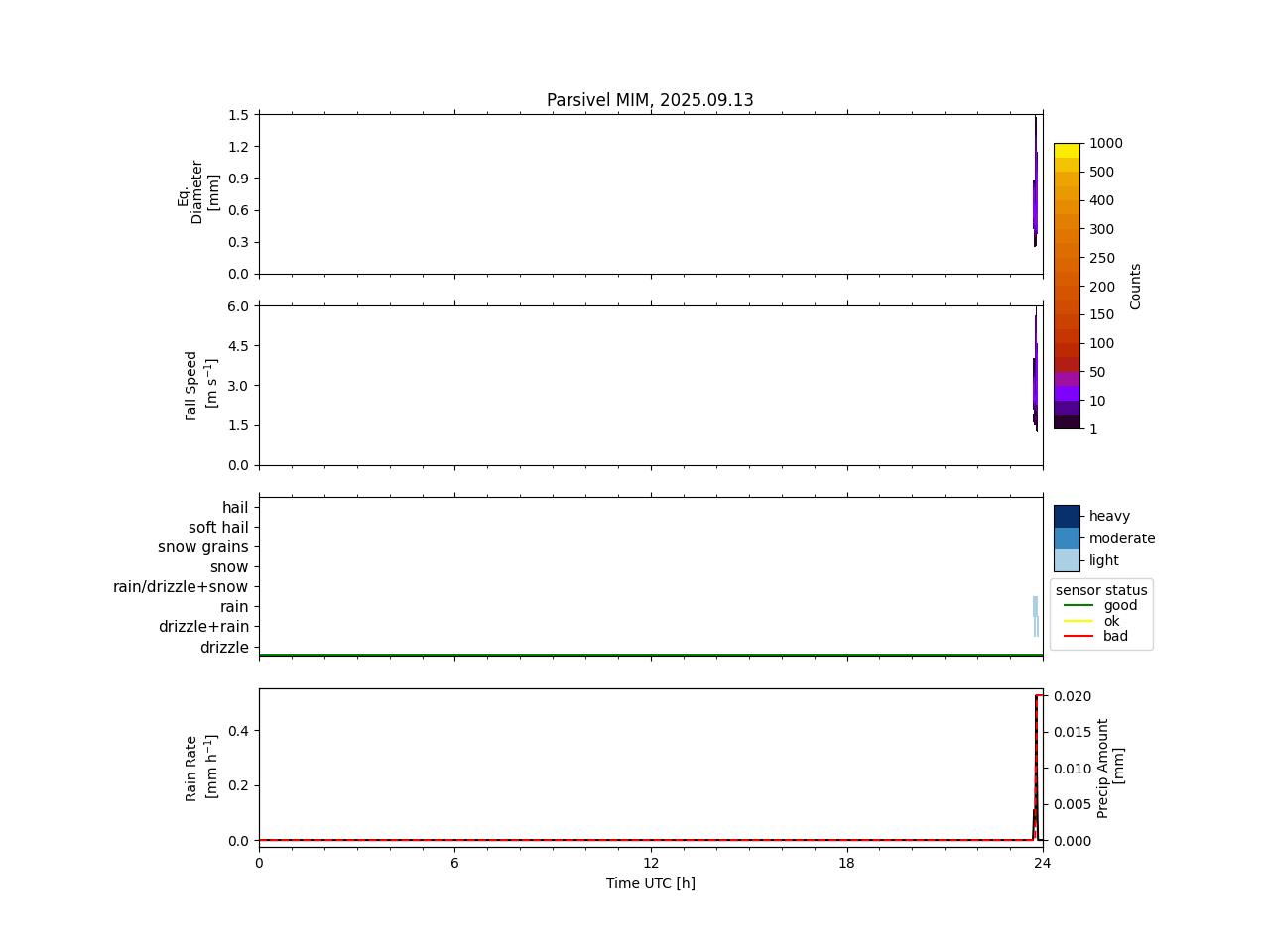Click colorbar tick value 200
1270x952 pixels.
1101,287
